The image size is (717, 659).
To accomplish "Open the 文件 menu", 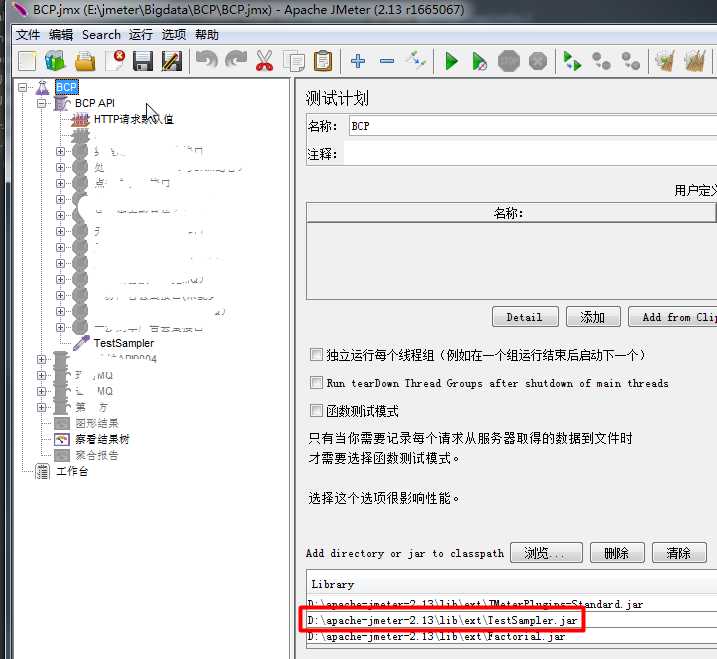I will [x=28, y=35].
